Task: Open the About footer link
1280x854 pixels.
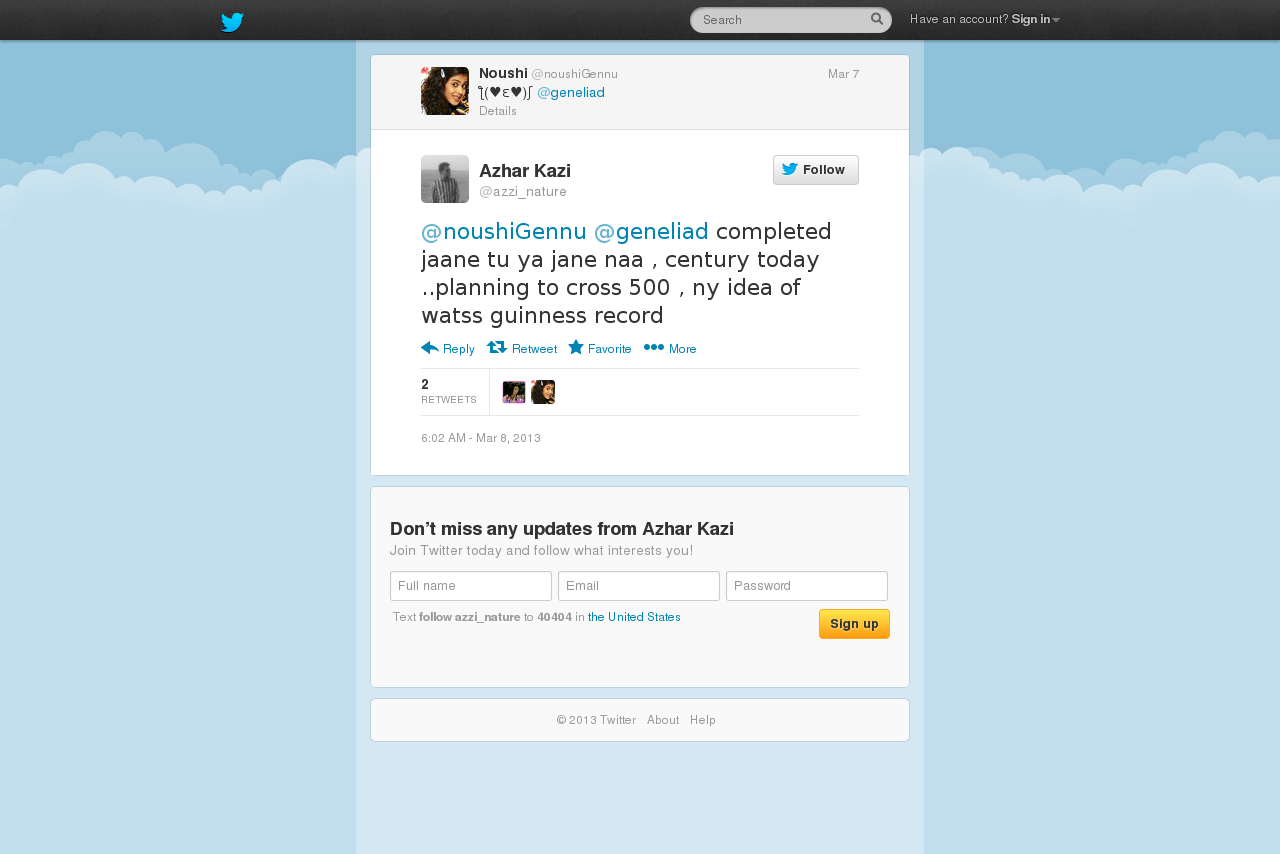Action: pyautogui.click(x=663, y=720)
